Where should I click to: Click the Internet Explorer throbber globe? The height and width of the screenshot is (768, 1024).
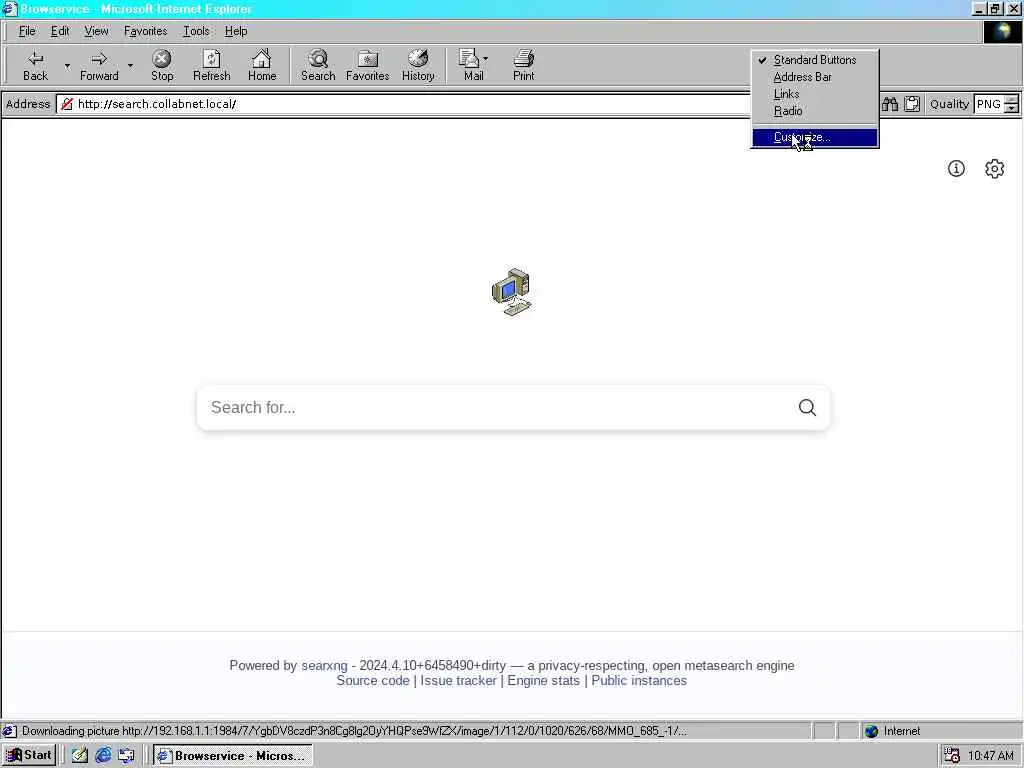(x=1002, y=32)
